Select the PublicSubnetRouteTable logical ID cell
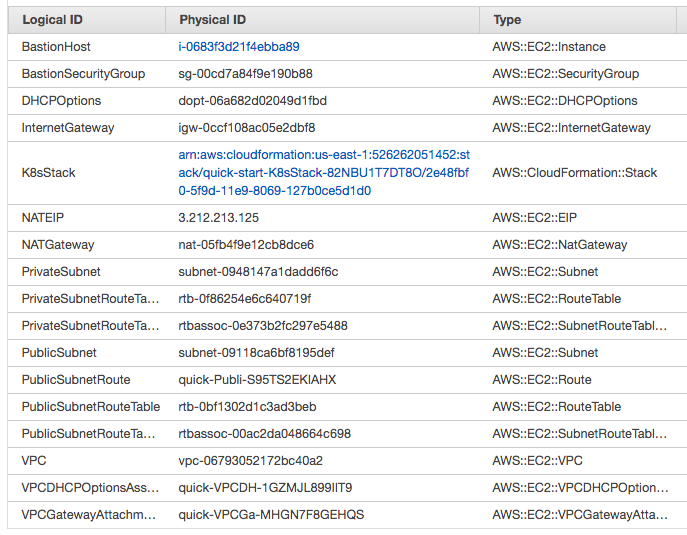687x535 pixels. tap(91, 407)
